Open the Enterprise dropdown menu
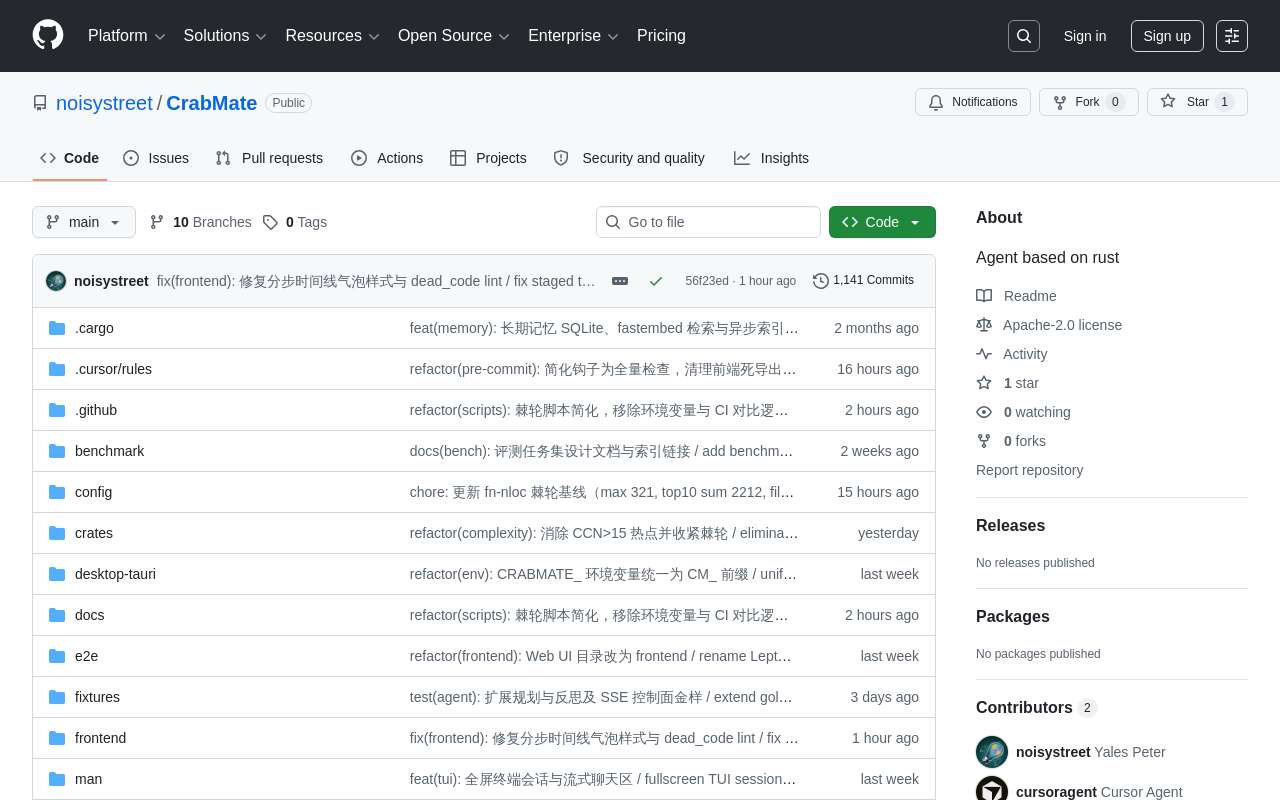1280x800 pixels. (573, 36)
